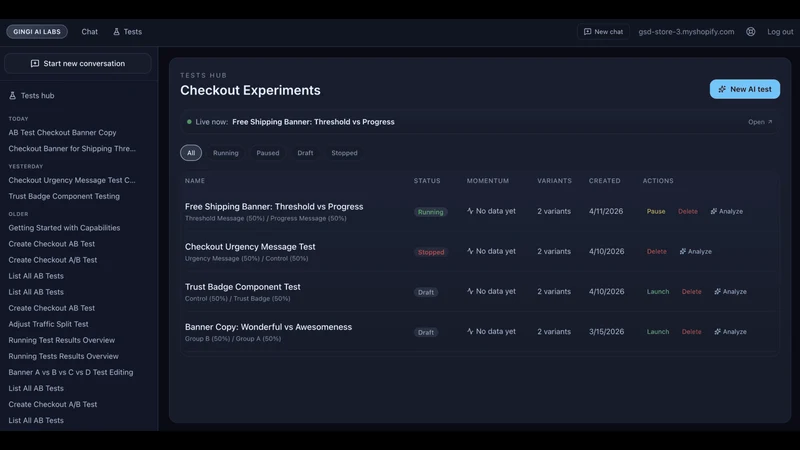Select the Draft filter tab
The width and height of the screenshot is (800, 450).
(305, 153)
